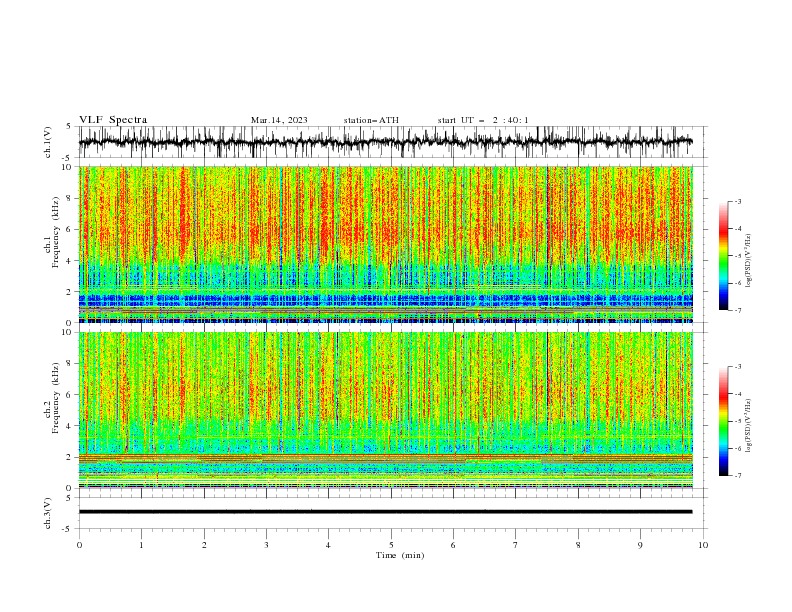792x612 pixels.
Task: Click the 'ch.3(V)' axis label
Action: point(48,513)
